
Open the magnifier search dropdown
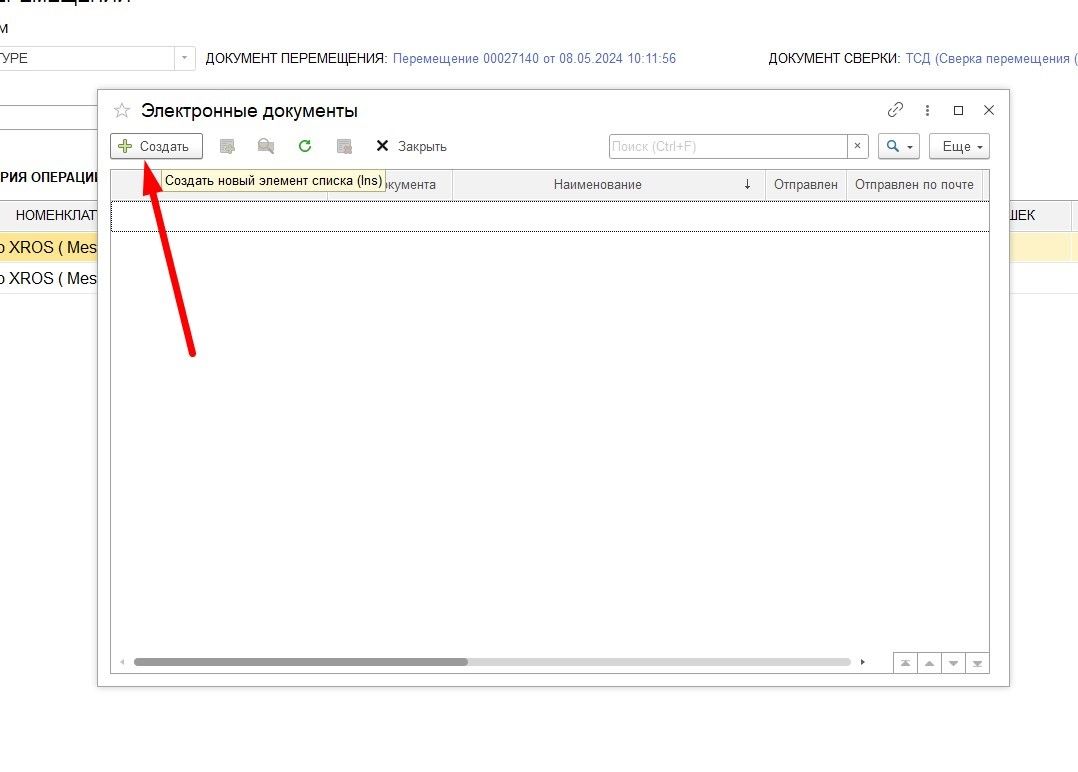tap(897, 146)
